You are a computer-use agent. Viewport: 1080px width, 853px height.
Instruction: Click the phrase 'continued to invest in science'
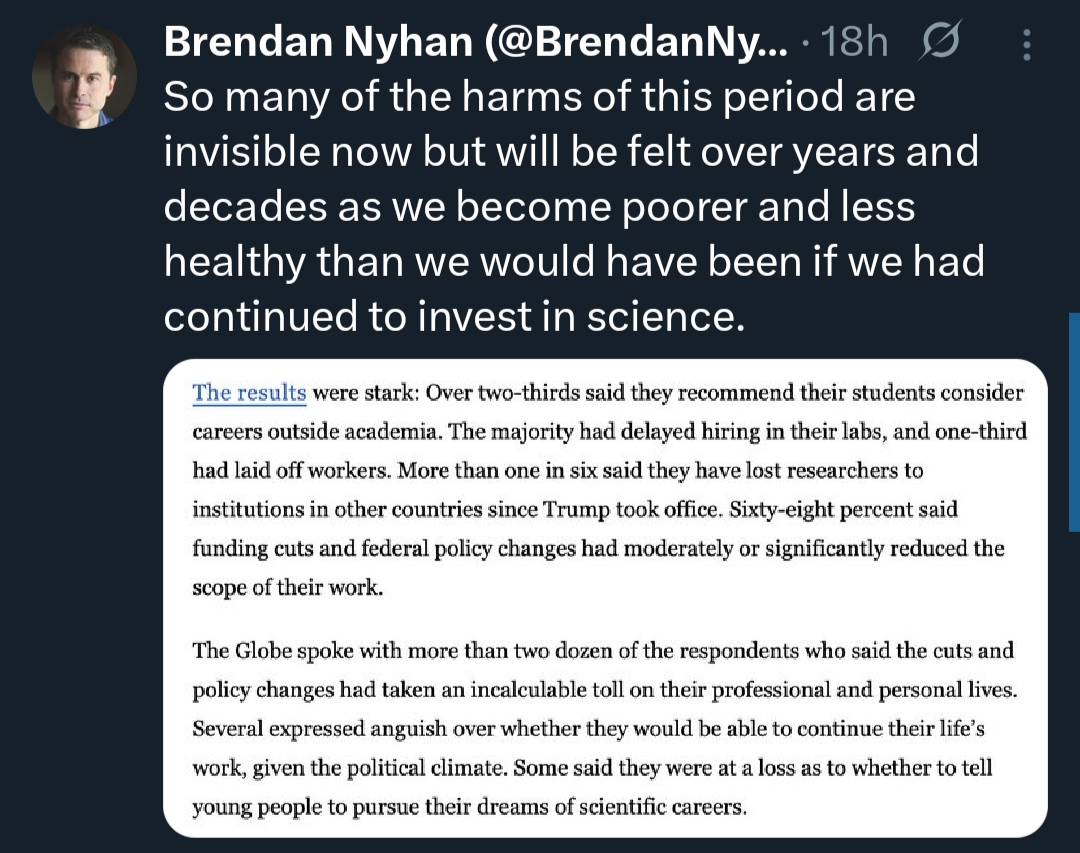[x=455, y=316]
